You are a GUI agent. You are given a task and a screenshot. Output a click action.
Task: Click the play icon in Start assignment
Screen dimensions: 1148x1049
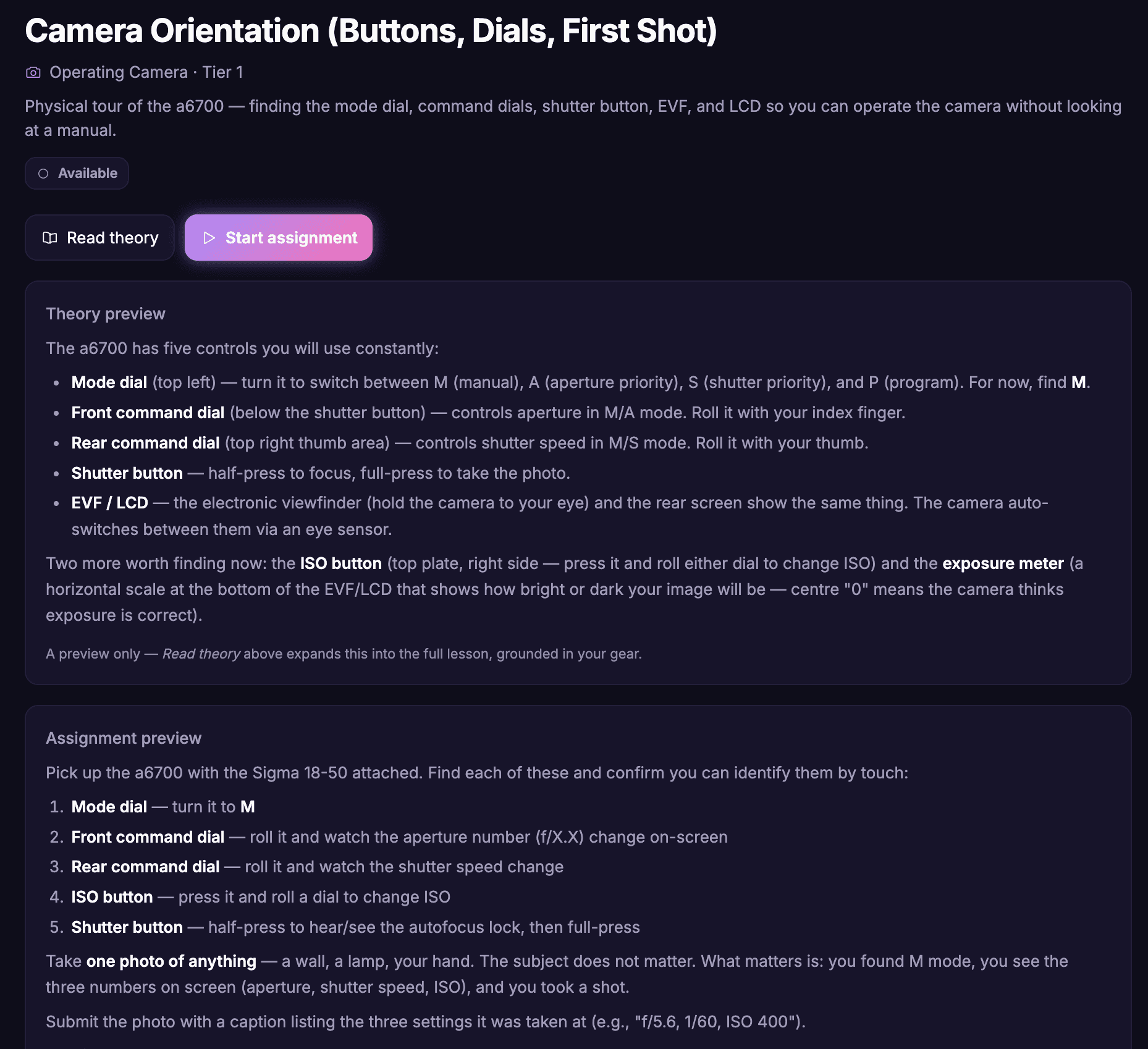[209, 238]
